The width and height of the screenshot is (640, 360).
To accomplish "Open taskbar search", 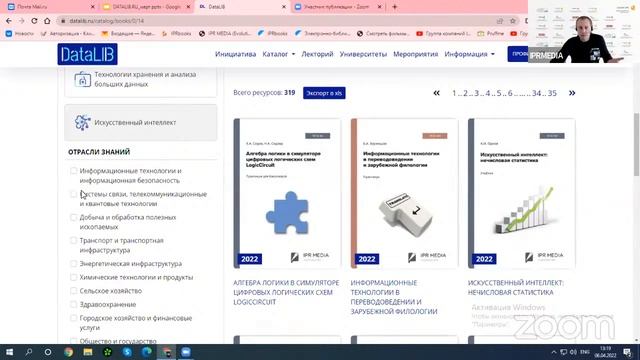I will click(29, 352).
